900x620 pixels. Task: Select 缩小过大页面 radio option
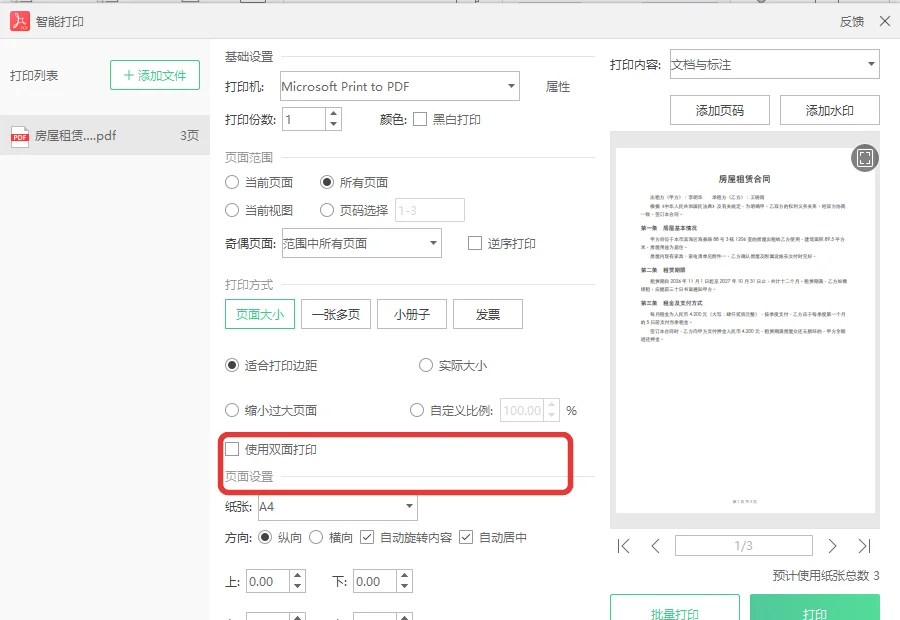coord(232,410)
